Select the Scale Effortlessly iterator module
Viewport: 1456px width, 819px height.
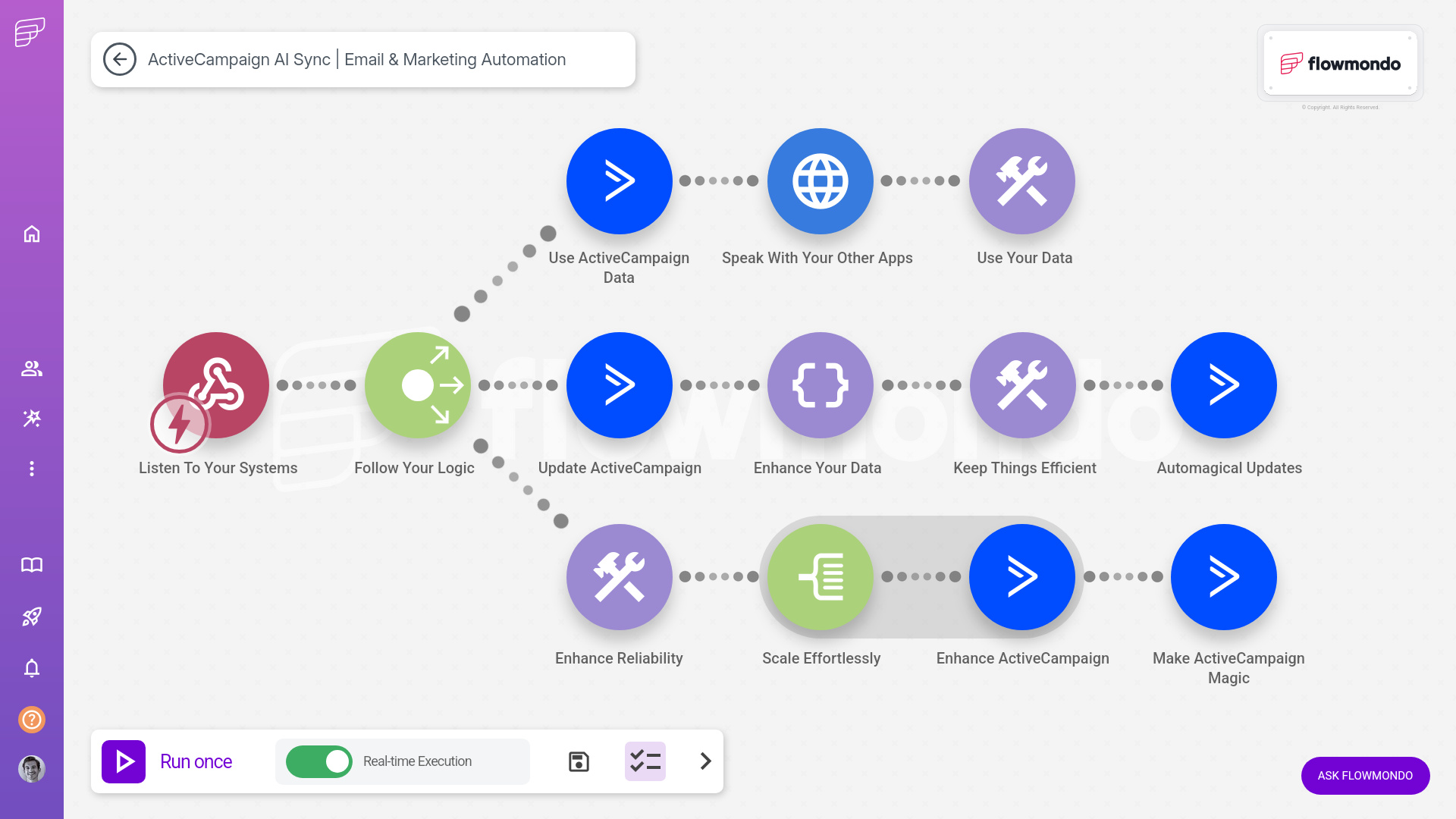[821, 577]
